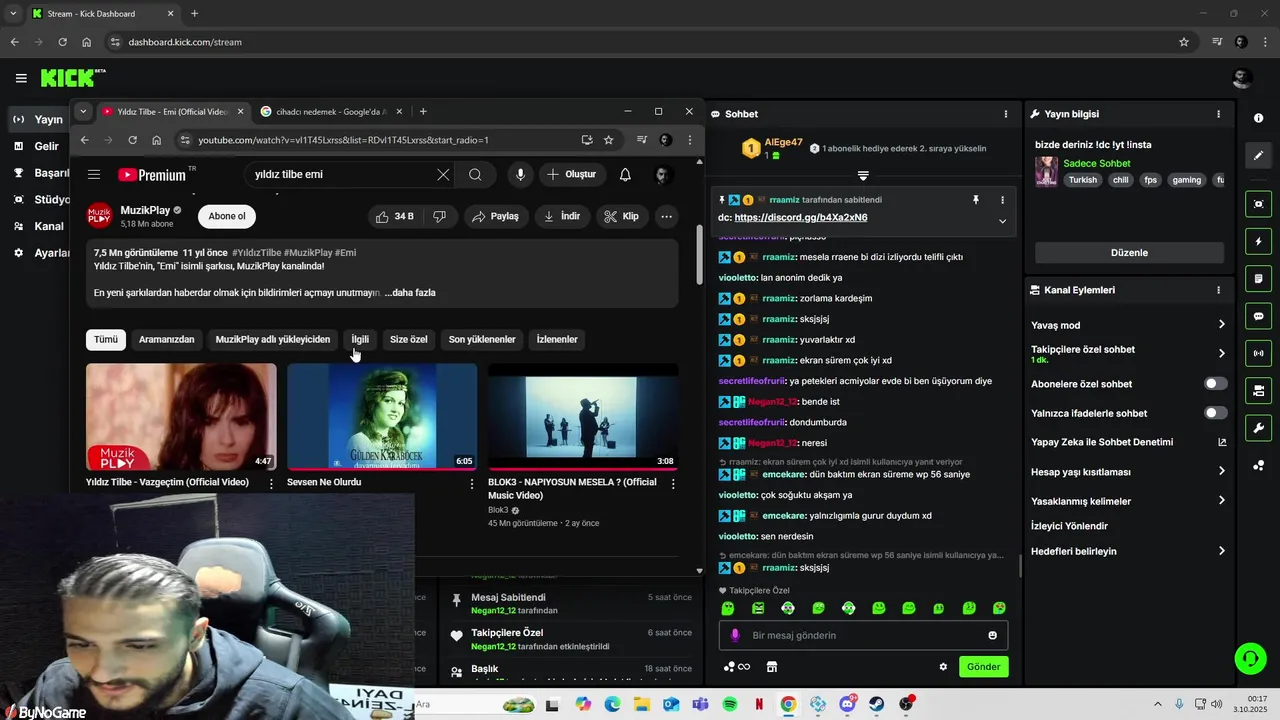Expand Hesap yaşı kısıtlaması
This screenshot has width=1280, height=720.
(1221, 471)
